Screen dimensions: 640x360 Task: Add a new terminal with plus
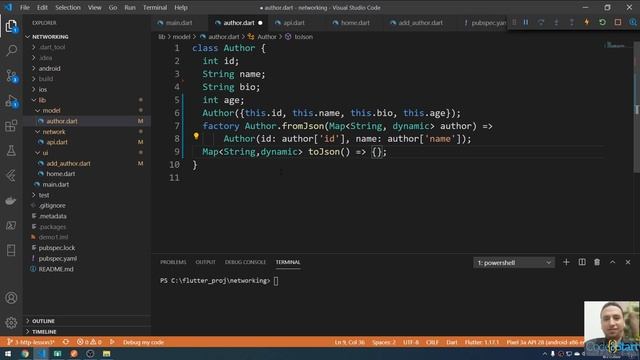point(566,262)
